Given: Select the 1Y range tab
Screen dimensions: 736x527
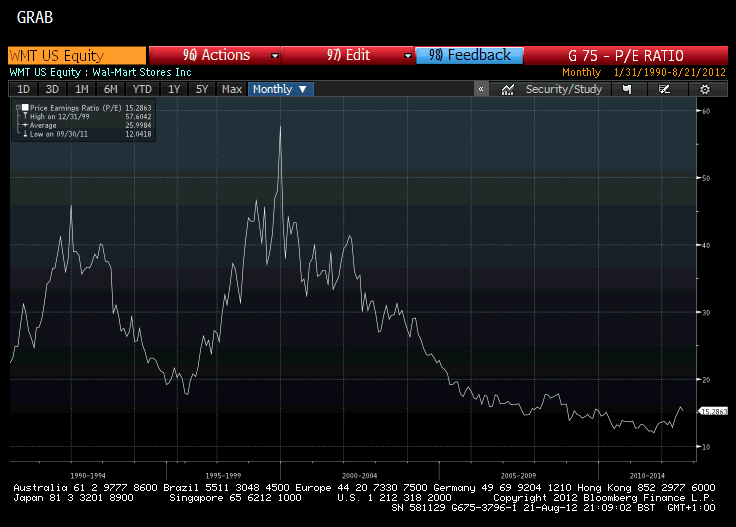Looking at the screenshot, I should [x=174, y=89].
